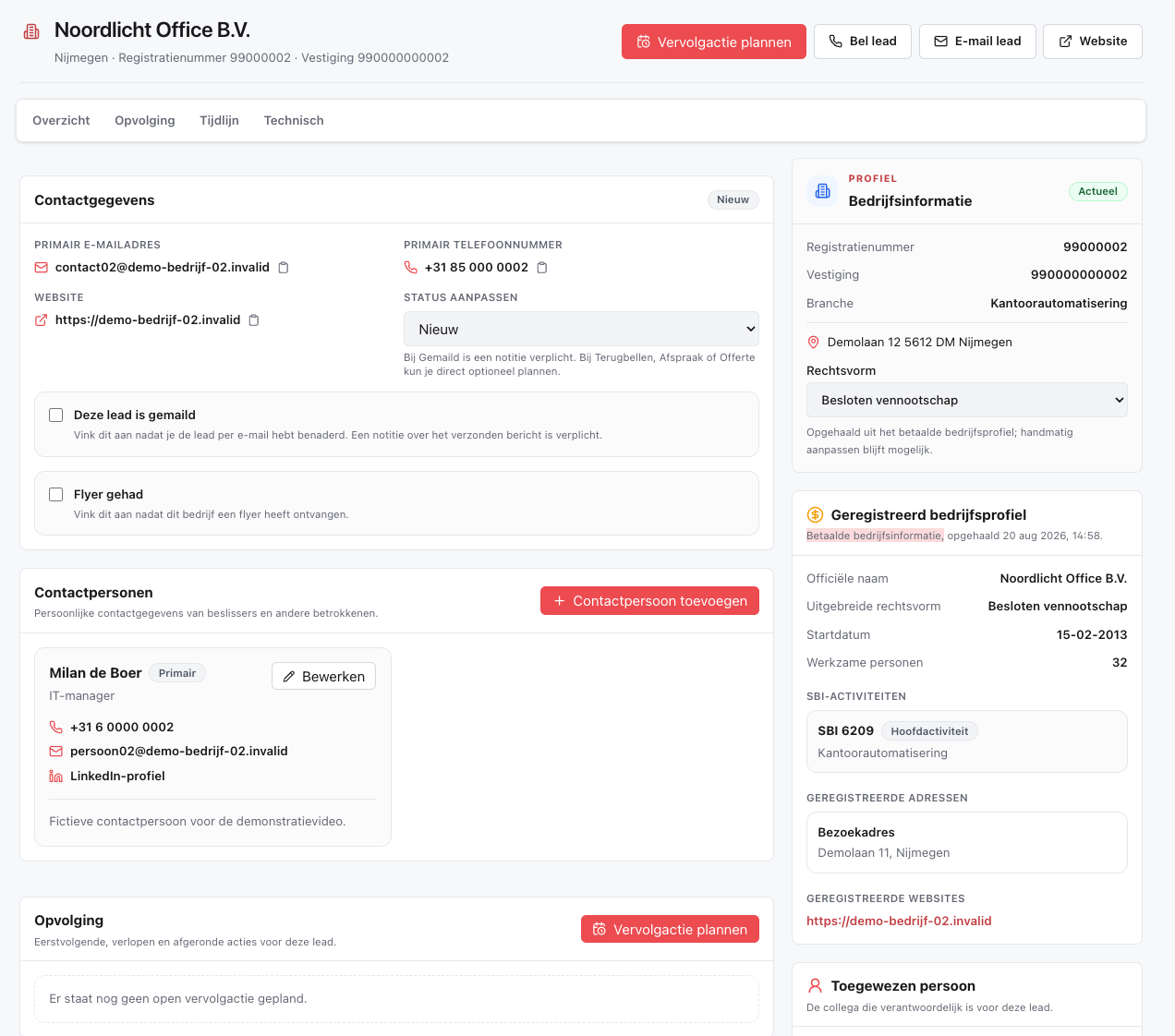Click the 'SBI 6209' activity label
The image size is (1175, 1036).
[x=845, y=731]
